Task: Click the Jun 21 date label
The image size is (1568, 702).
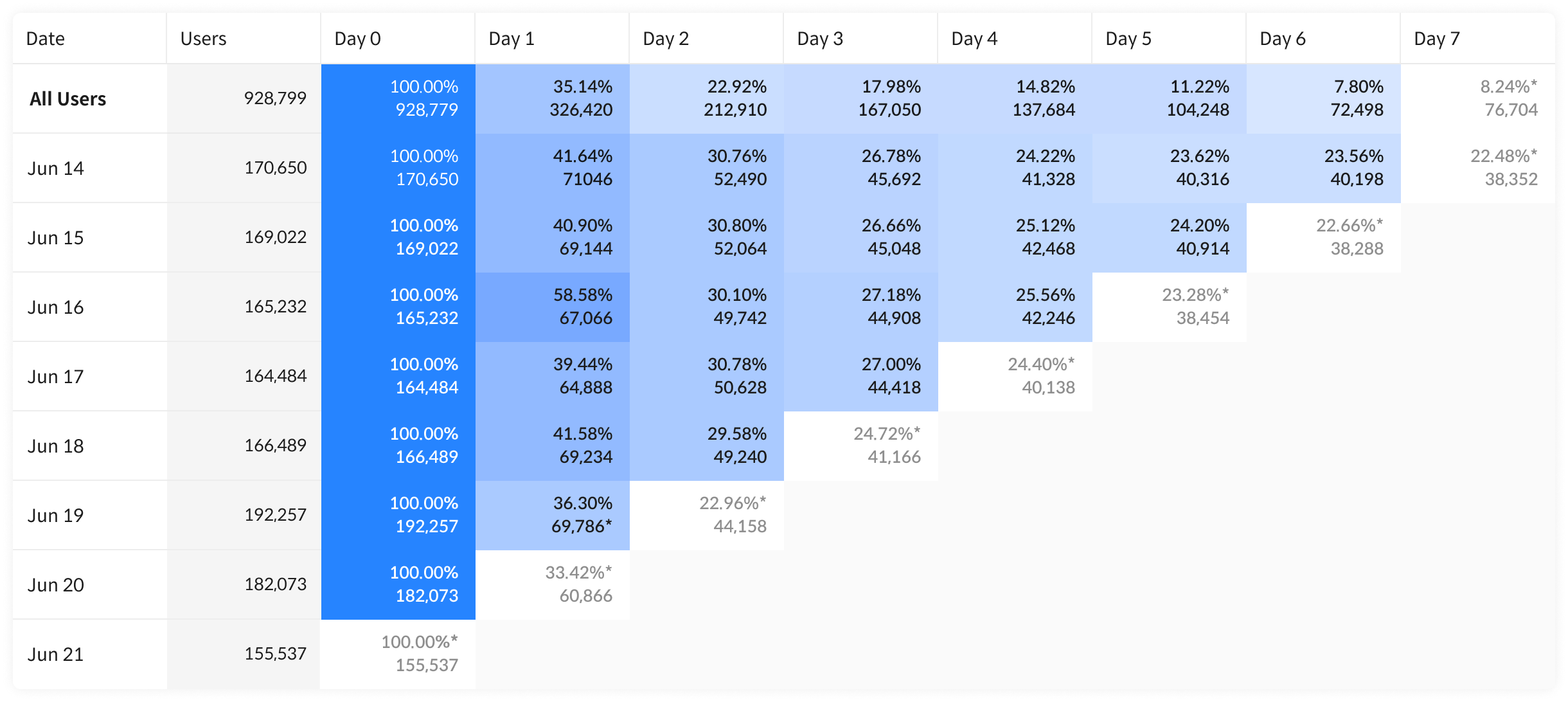Action: pos(55,654)
